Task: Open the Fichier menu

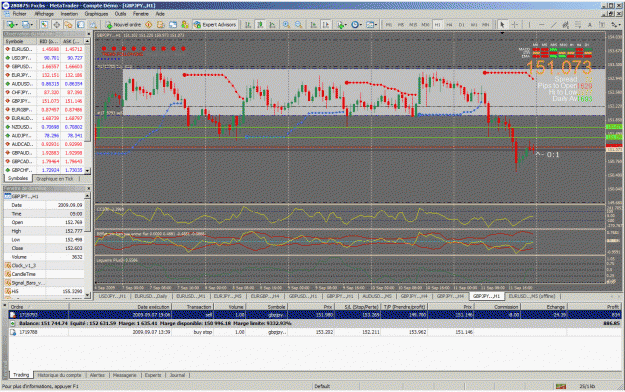Action: click(19, 14)
